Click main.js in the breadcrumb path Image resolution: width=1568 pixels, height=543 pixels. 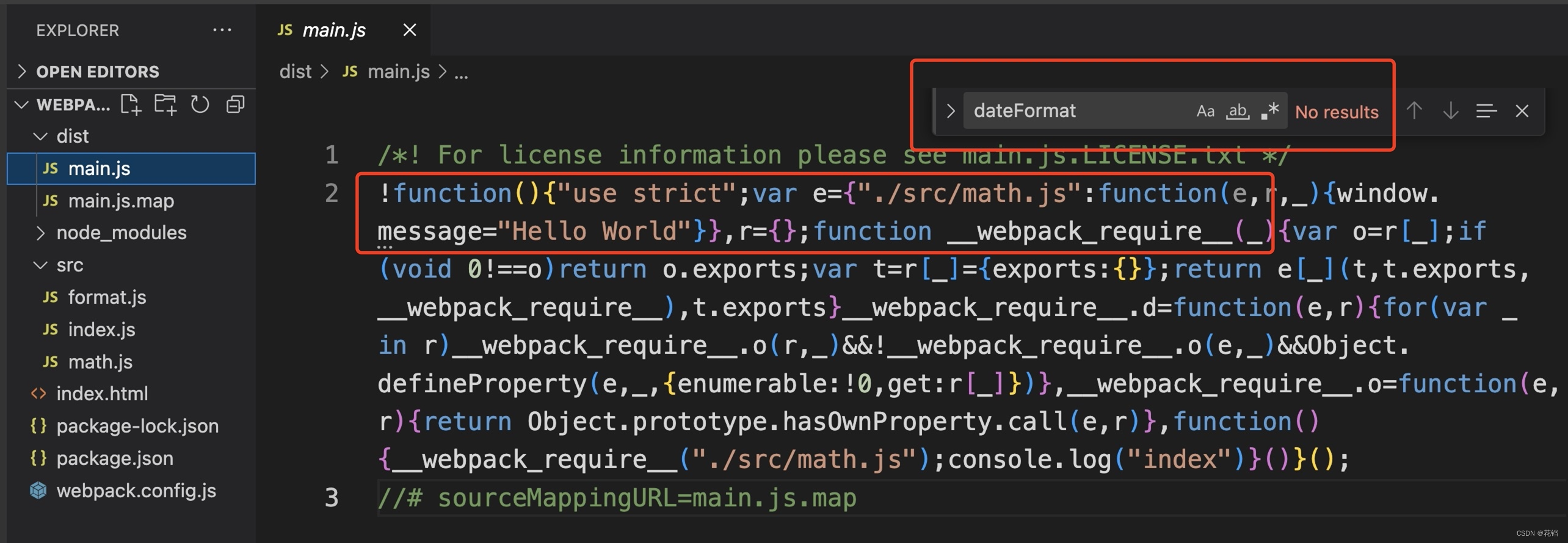click(399, 72)
